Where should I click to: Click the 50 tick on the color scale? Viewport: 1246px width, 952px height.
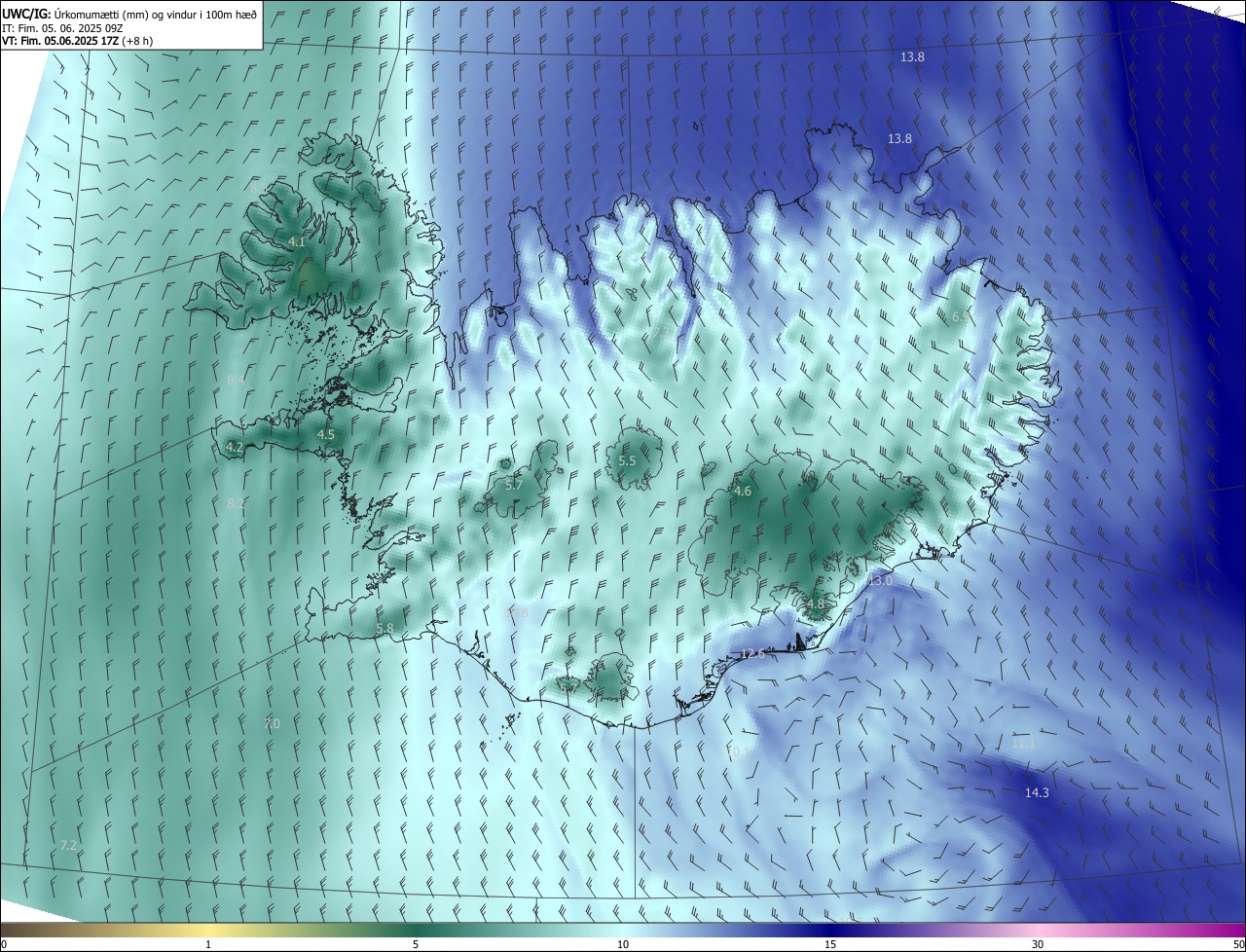(x=1238, y=944)
